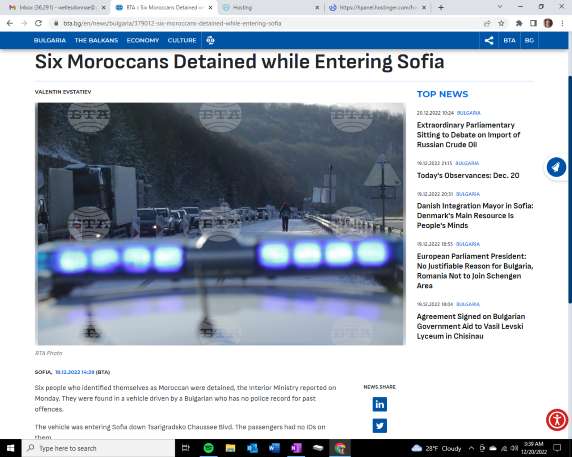572x457 pixels.
Task: Open Spotify from the taskbar
Action: tap(208, 448)
